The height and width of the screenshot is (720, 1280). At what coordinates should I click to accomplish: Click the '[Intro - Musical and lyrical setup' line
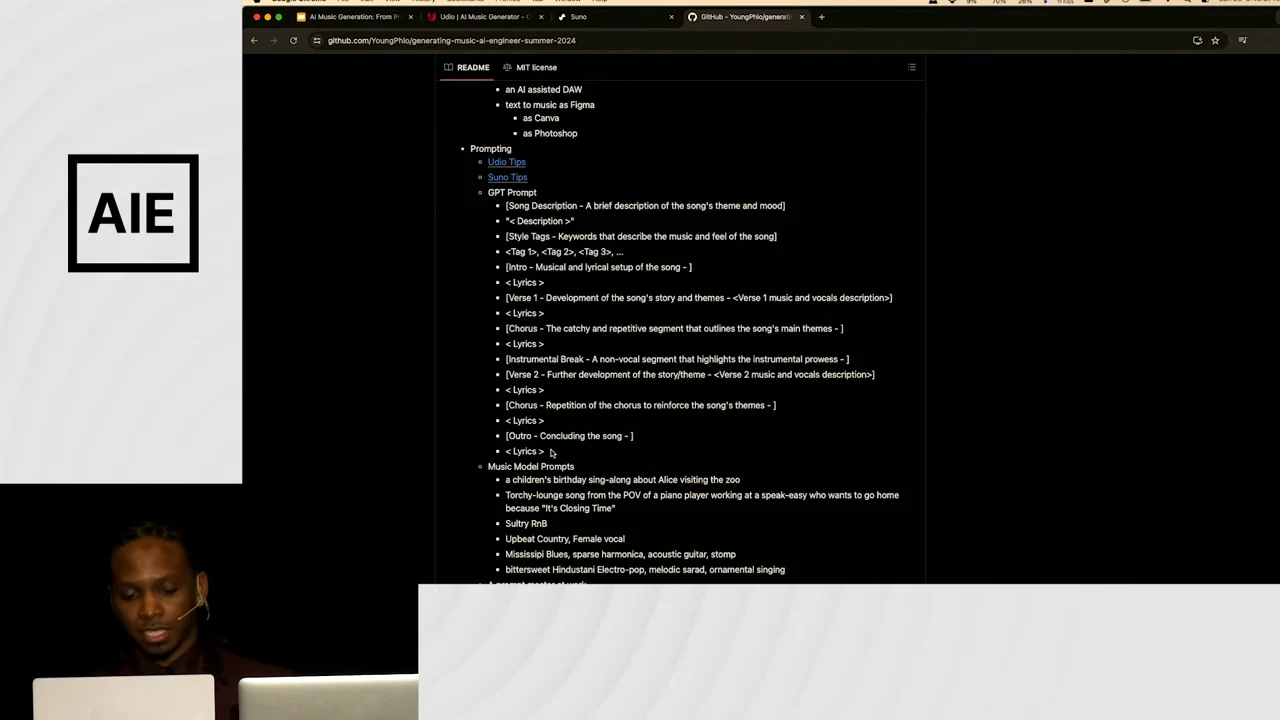(598, 268)
